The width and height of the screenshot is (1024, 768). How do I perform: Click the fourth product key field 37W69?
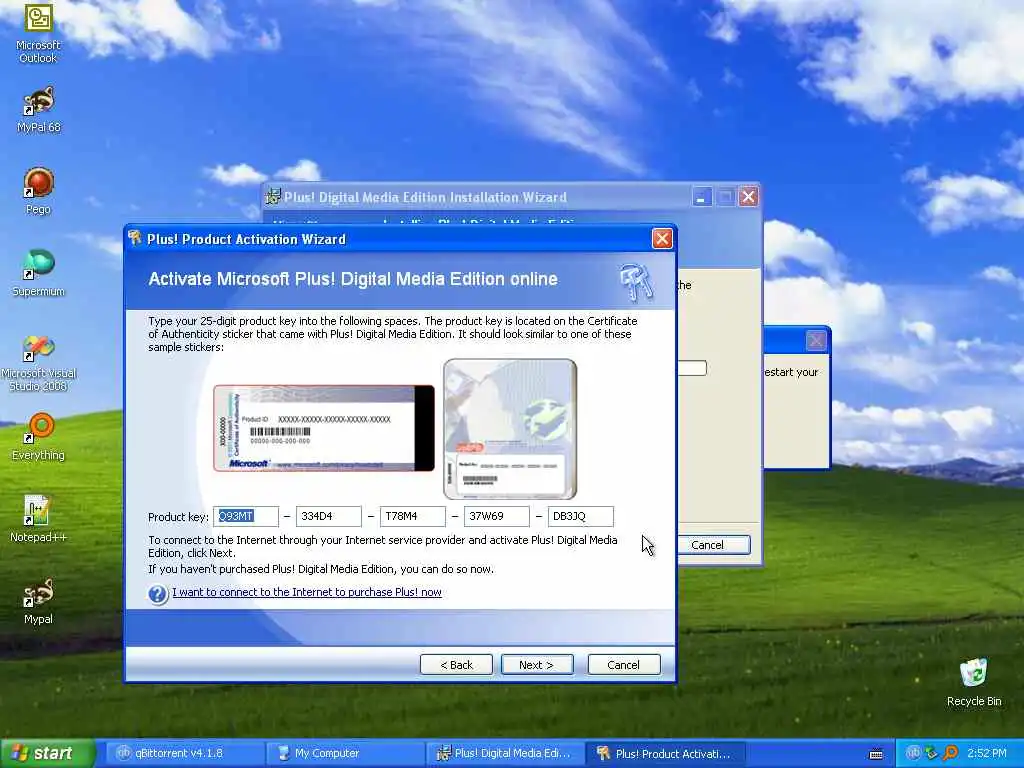click(x=496, y=516)
